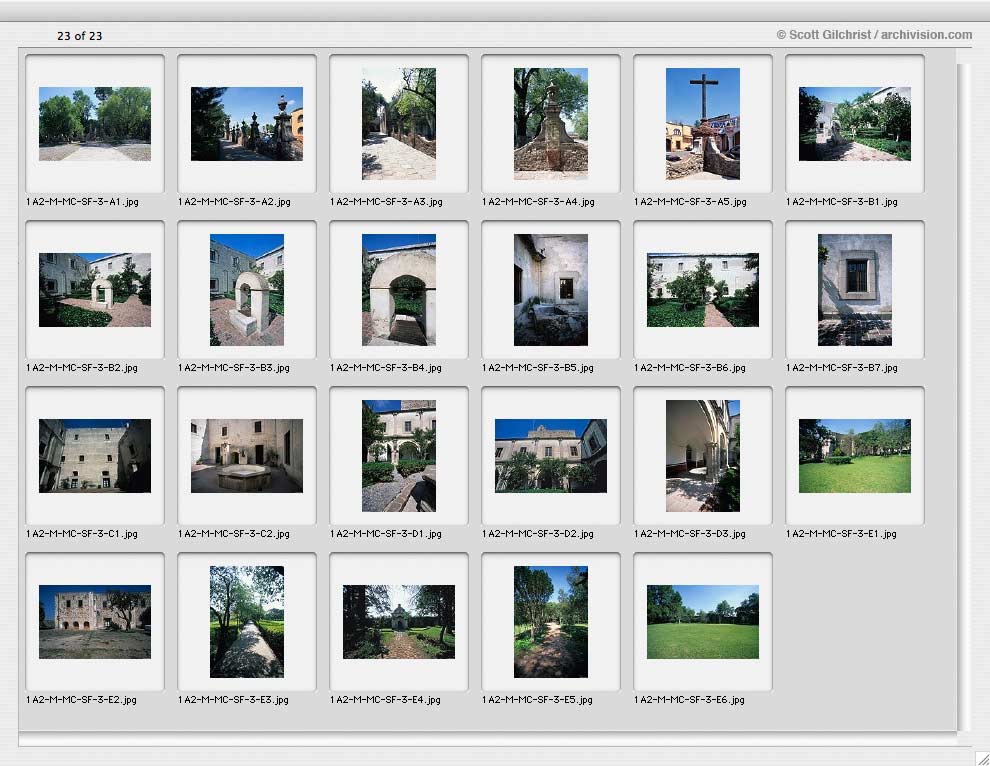The height and width of the screenshot is (766, 990).
Task: Click filename label 1A2-M-MC-SF-3-D2.jpg
Action: point(538,534)
